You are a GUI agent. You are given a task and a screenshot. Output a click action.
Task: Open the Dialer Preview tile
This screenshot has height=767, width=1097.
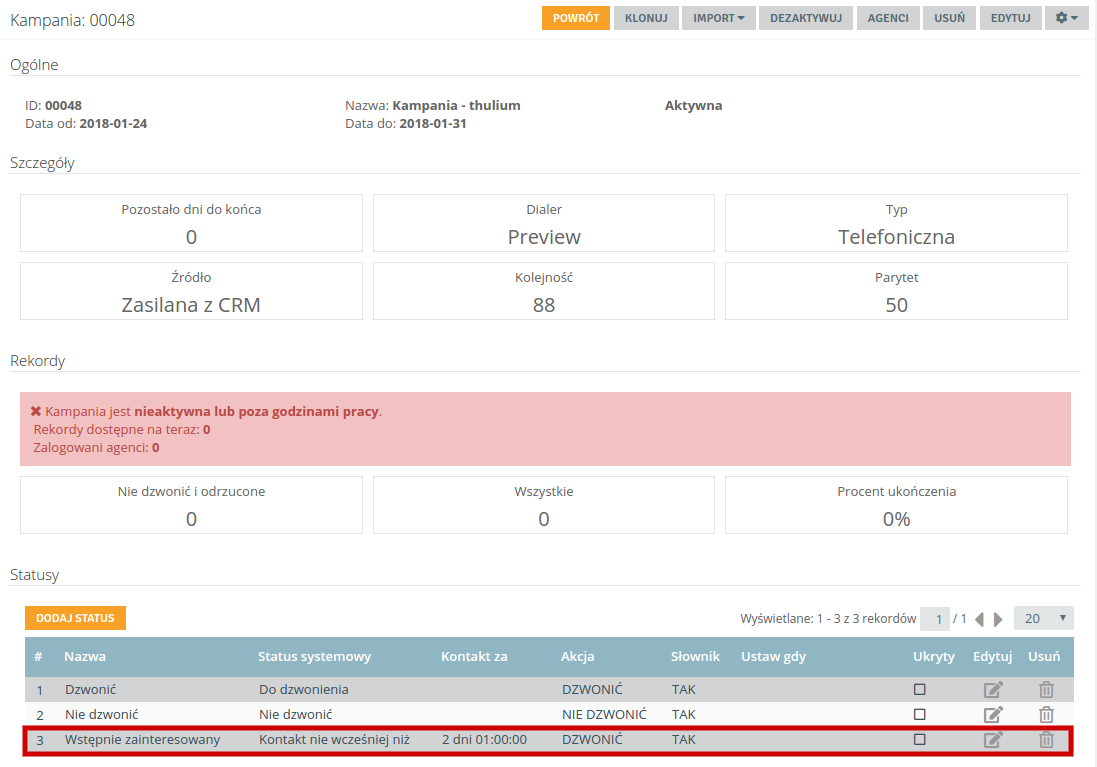(x=544, y=223)
